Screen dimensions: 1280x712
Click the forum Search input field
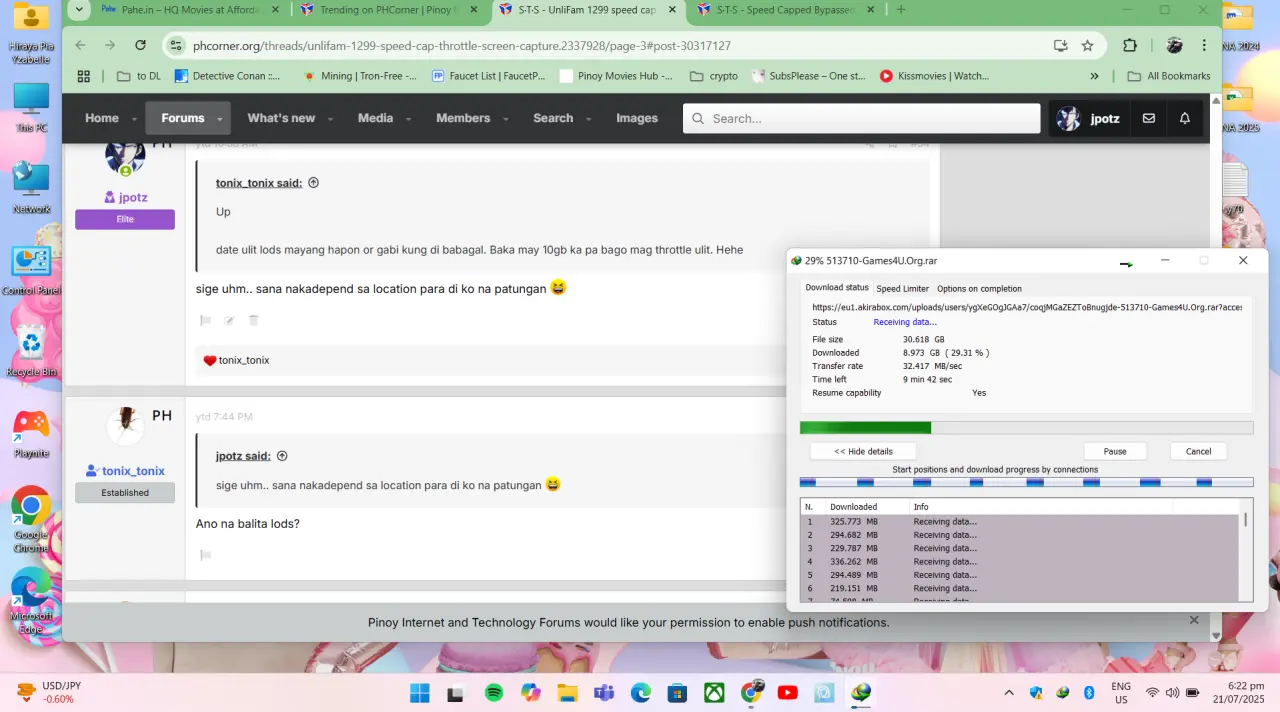[863, 118]
